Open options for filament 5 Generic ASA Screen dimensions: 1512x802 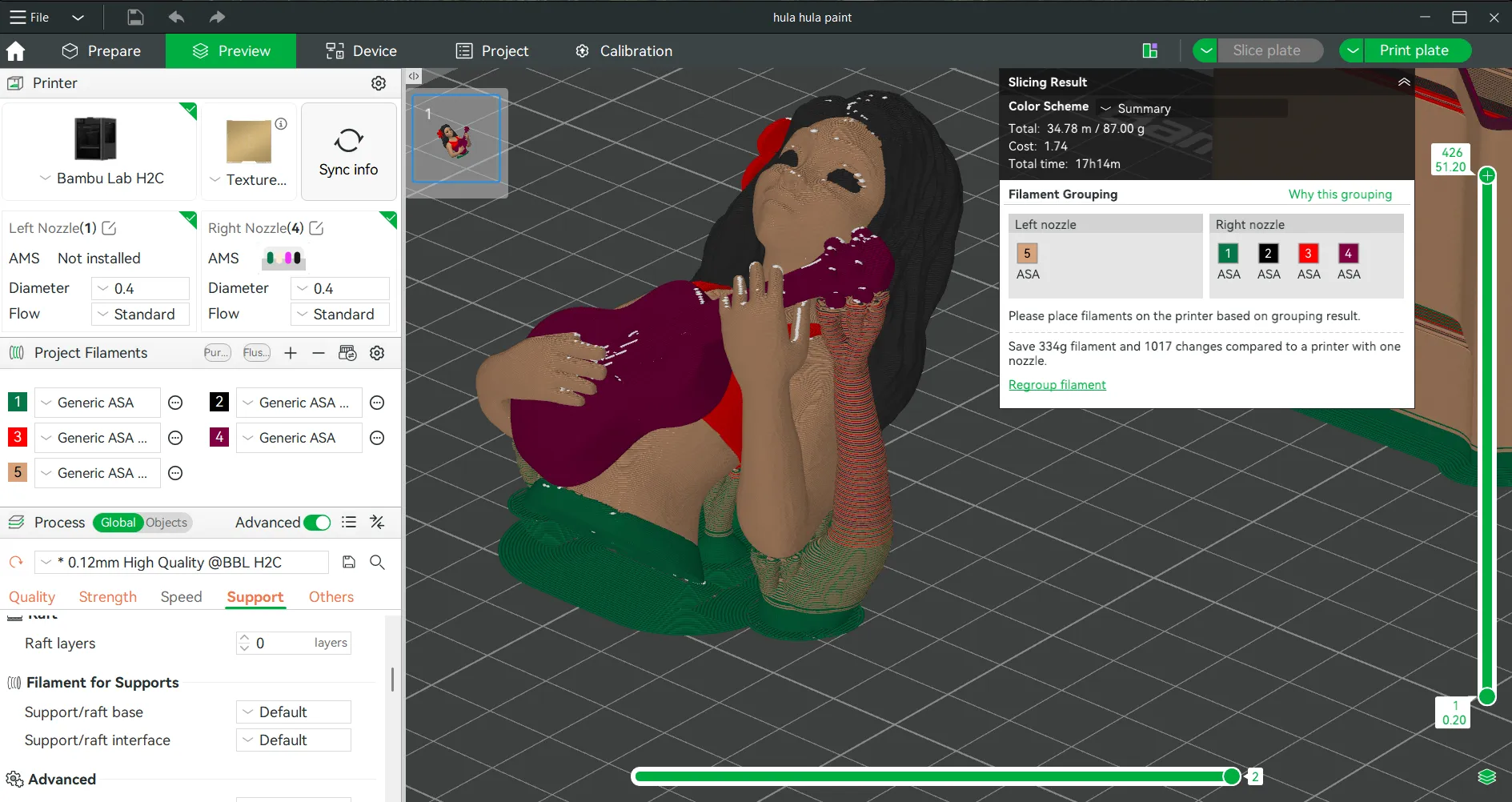point(175,473)
